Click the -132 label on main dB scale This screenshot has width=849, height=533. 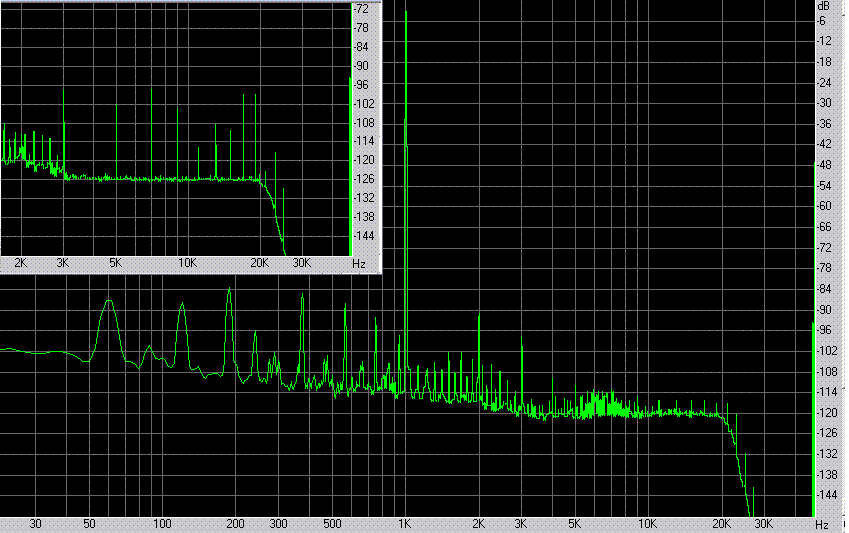click(x=827, y=454)
